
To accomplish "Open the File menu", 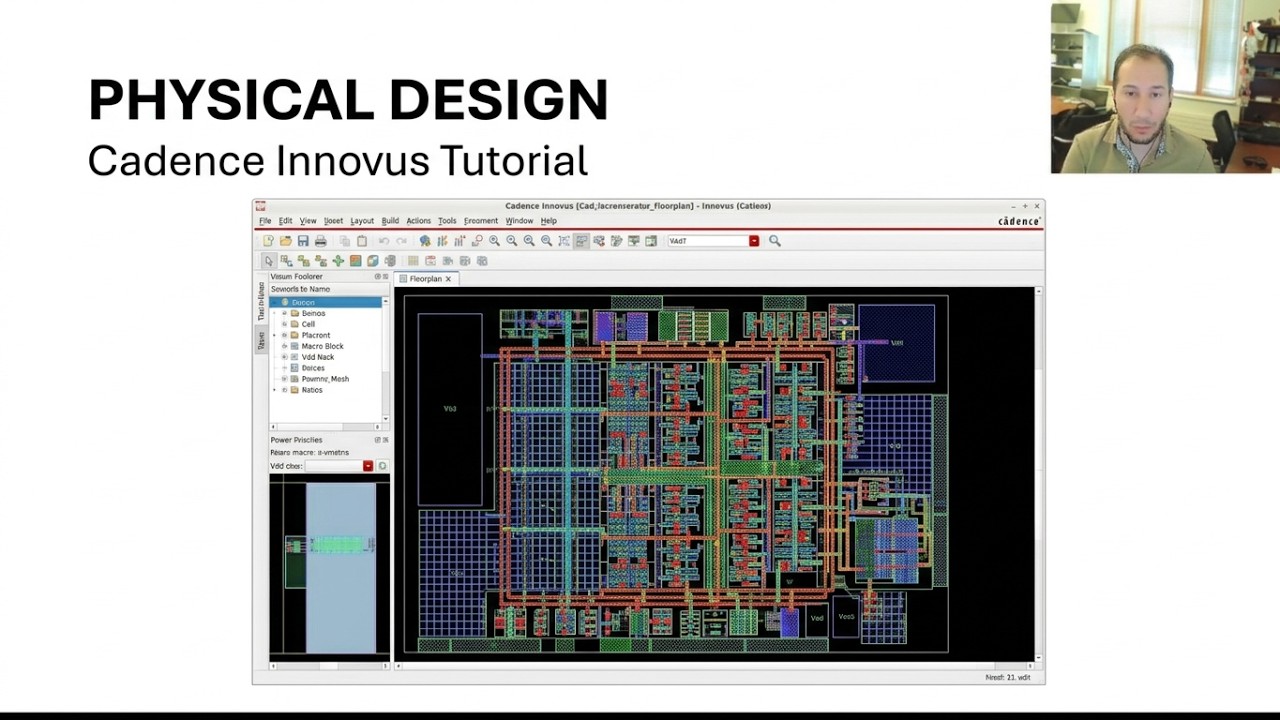I will 265,221.
